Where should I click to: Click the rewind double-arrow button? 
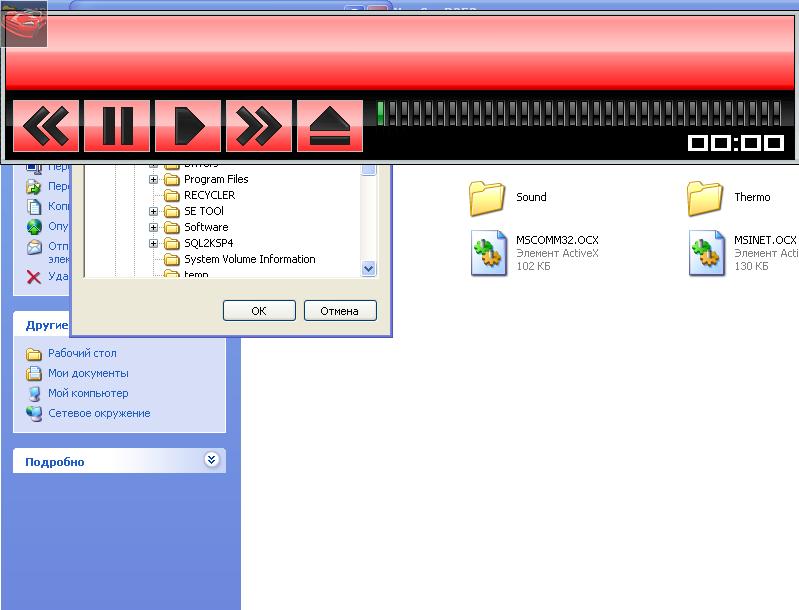46,125
